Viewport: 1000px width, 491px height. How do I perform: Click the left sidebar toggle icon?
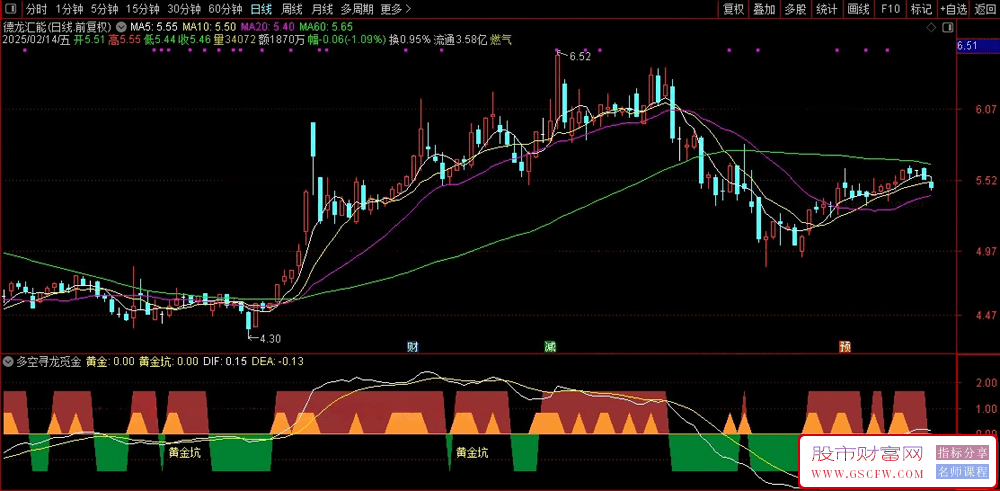tap(11, 9)
